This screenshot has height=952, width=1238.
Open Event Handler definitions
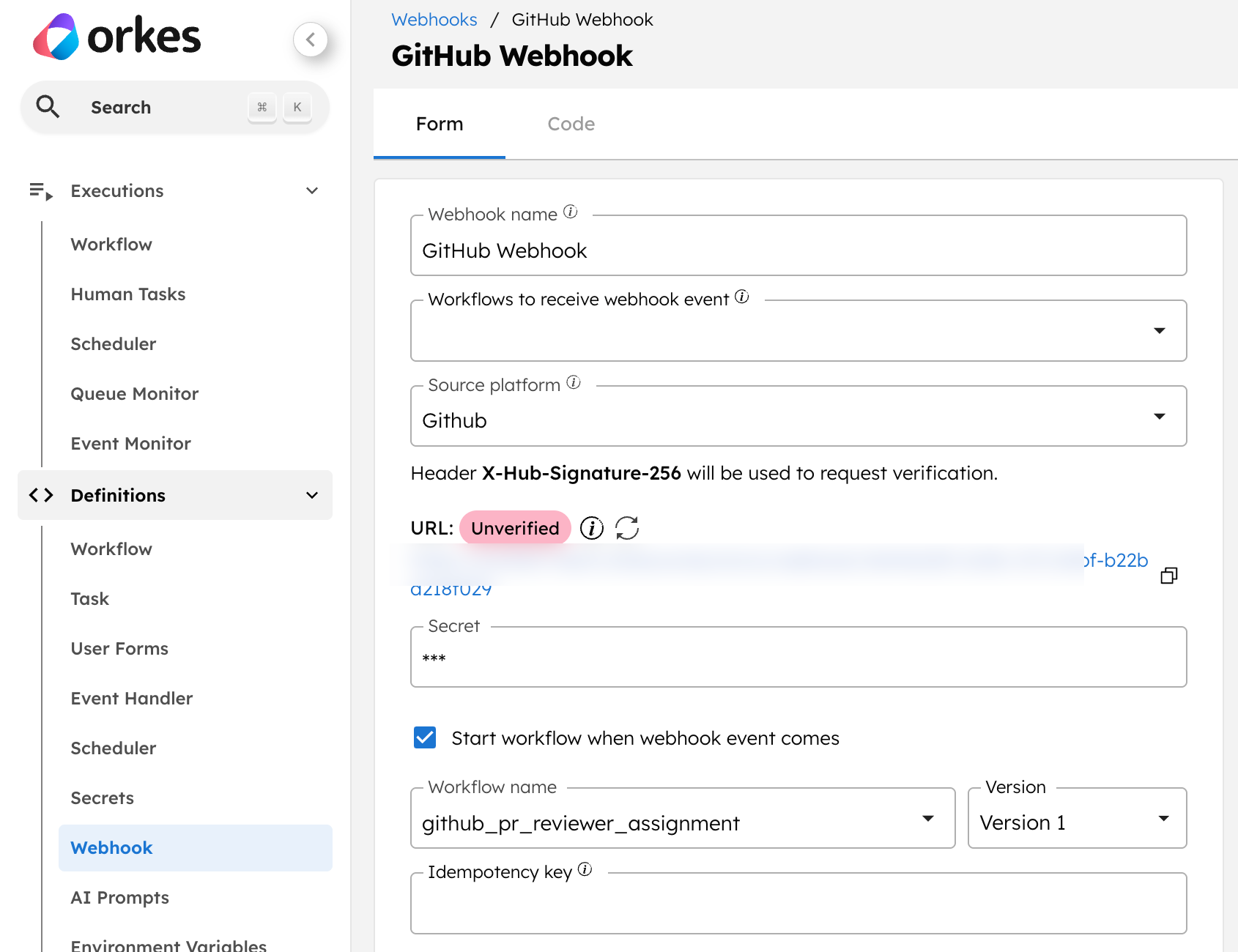pos(132,699)
